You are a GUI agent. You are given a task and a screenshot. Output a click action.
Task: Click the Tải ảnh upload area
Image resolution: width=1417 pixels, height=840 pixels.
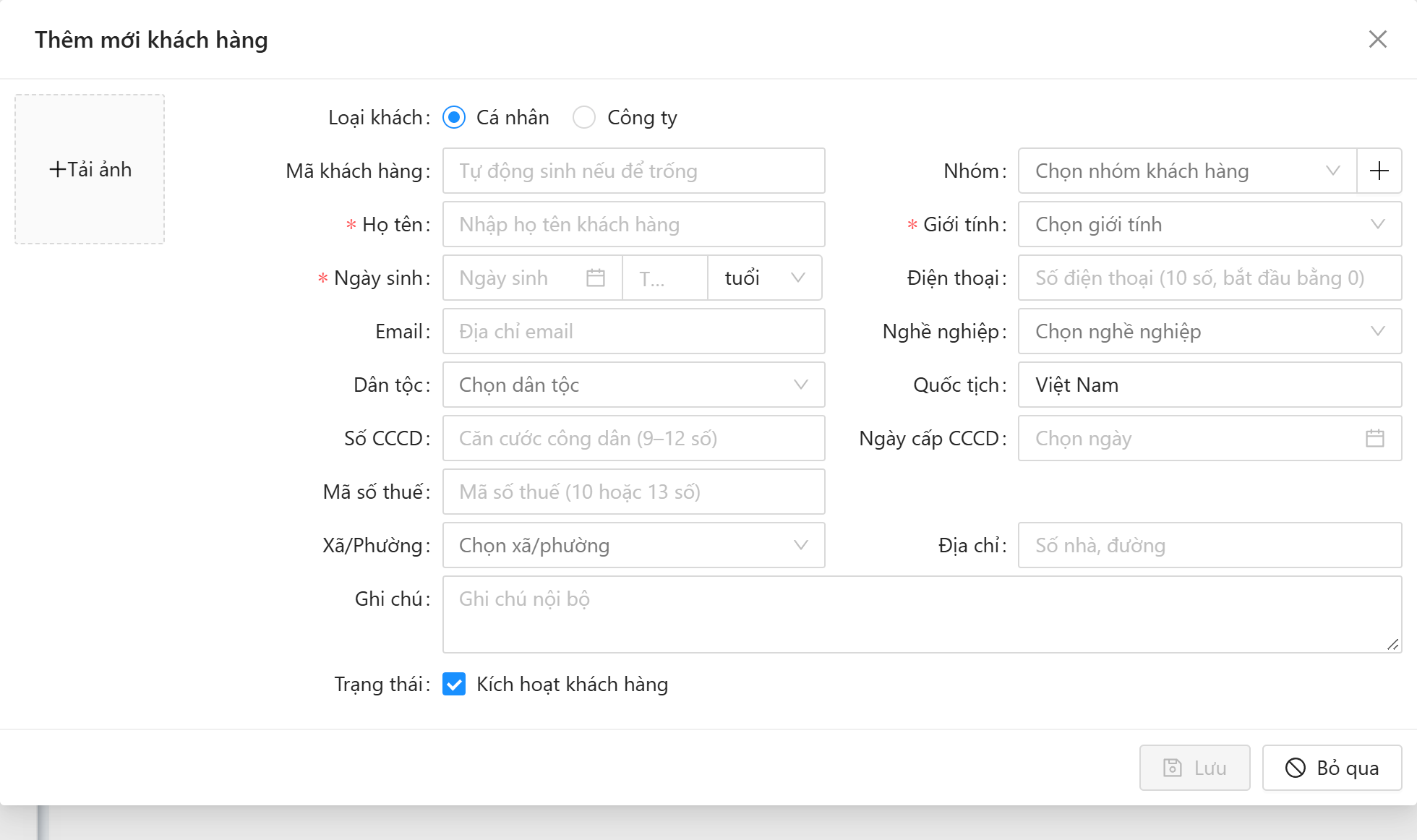90,169
